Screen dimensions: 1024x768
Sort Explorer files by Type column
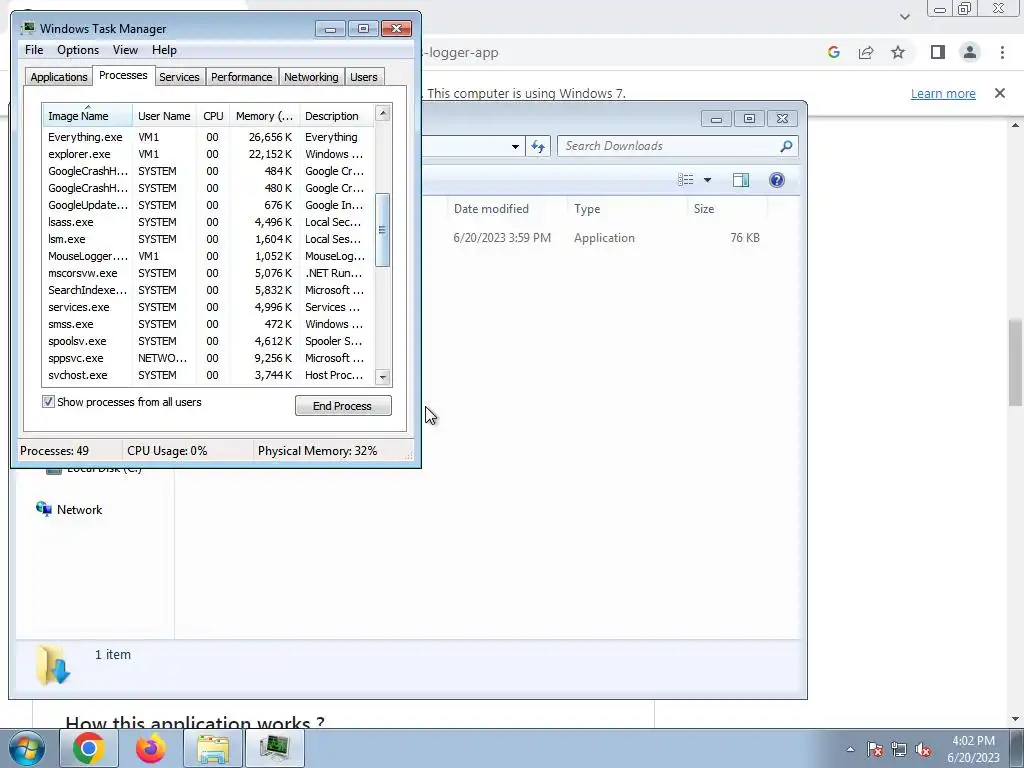(627, 209)
